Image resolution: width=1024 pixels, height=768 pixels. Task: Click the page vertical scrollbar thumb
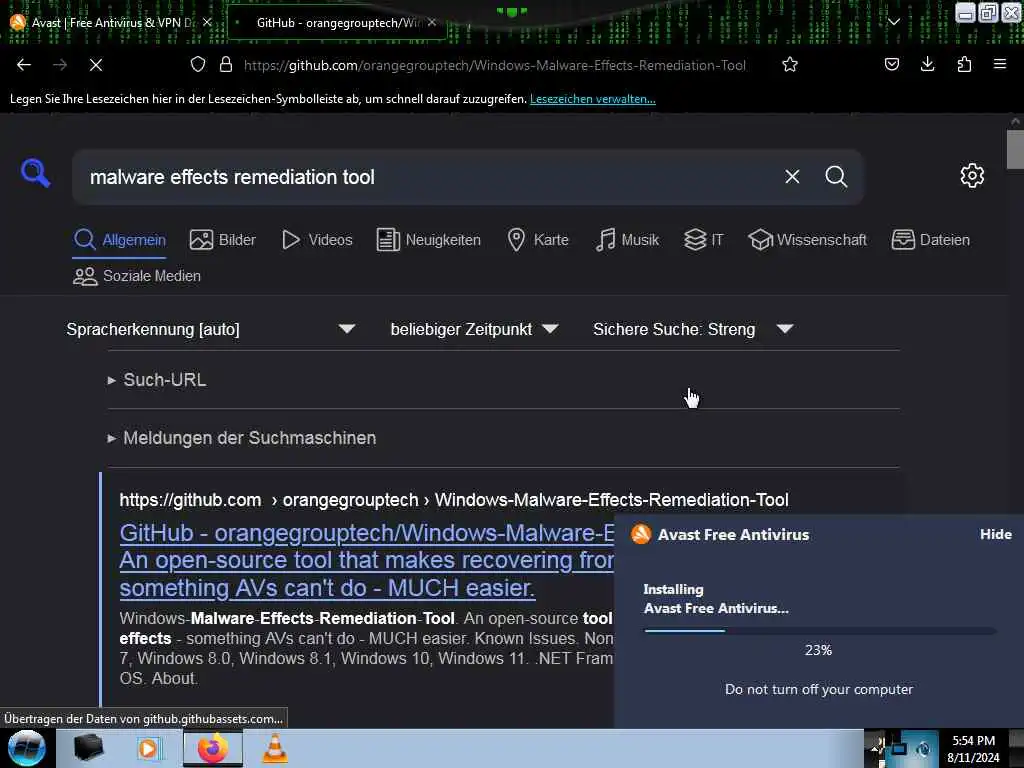[1015, 149]
